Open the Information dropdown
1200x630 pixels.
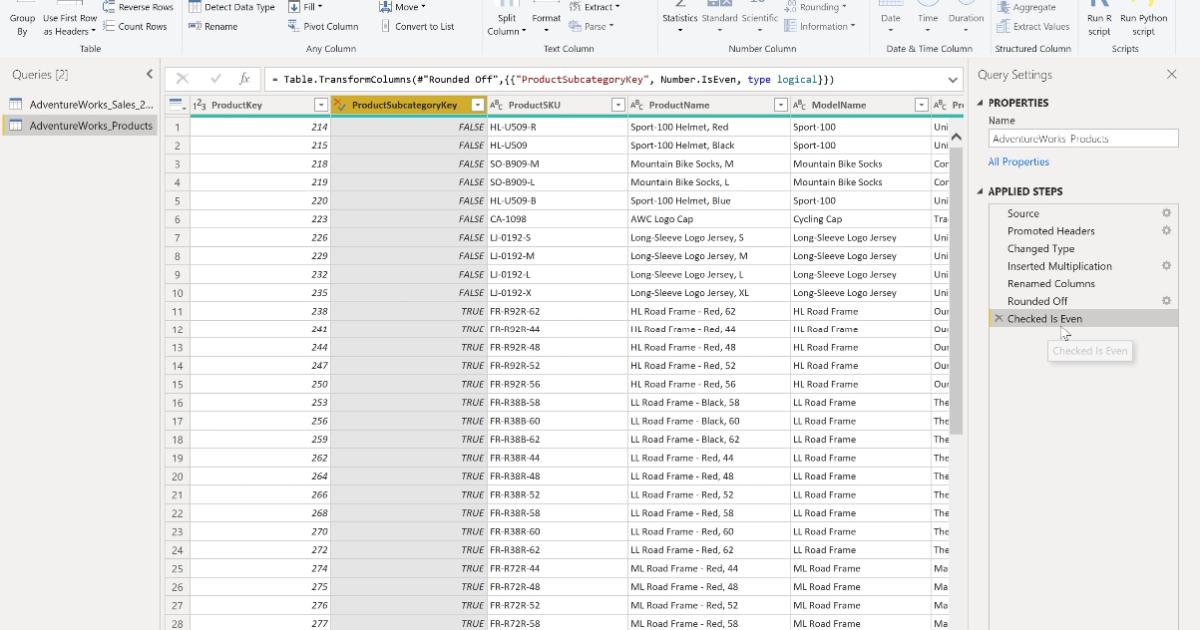click(822, 27)
